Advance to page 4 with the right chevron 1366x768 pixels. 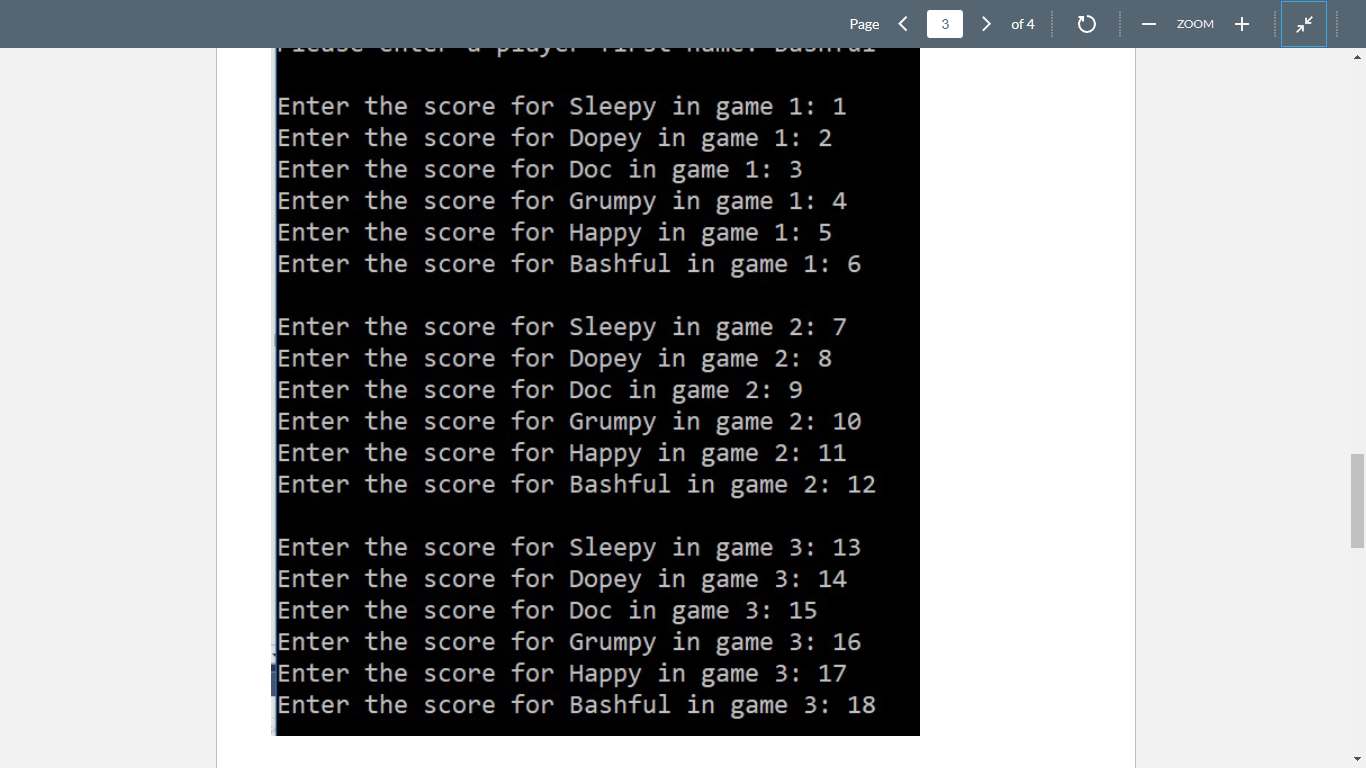coord(986,23)
